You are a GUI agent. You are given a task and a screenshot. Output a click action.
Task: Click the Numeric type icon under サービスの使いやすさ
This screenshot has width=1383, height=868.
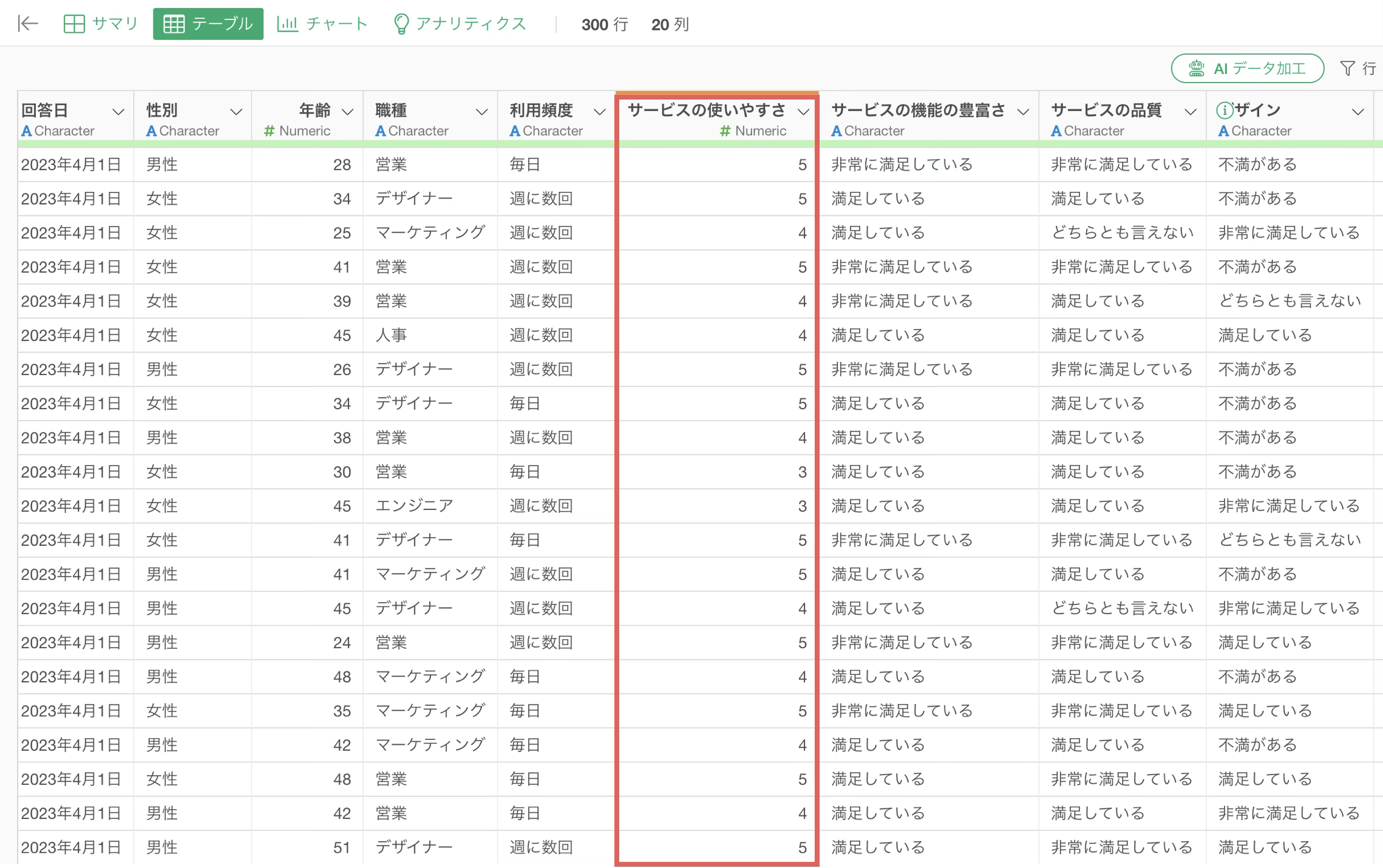tap(725, 131)
